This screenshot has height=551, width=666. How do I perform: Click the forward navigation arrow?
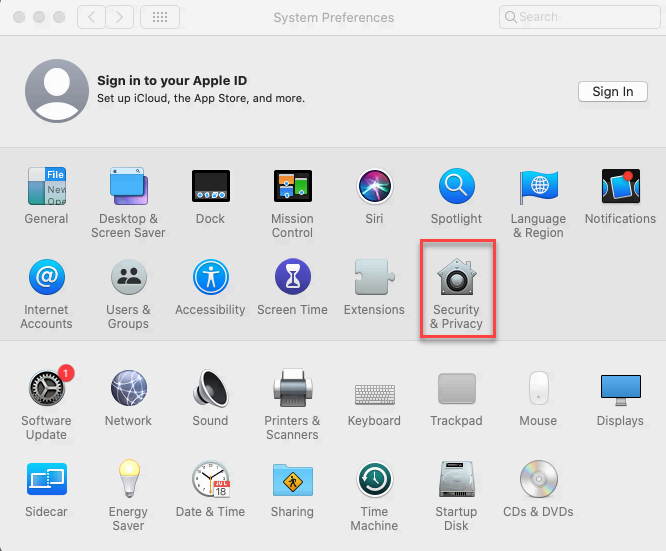[120, 17]
